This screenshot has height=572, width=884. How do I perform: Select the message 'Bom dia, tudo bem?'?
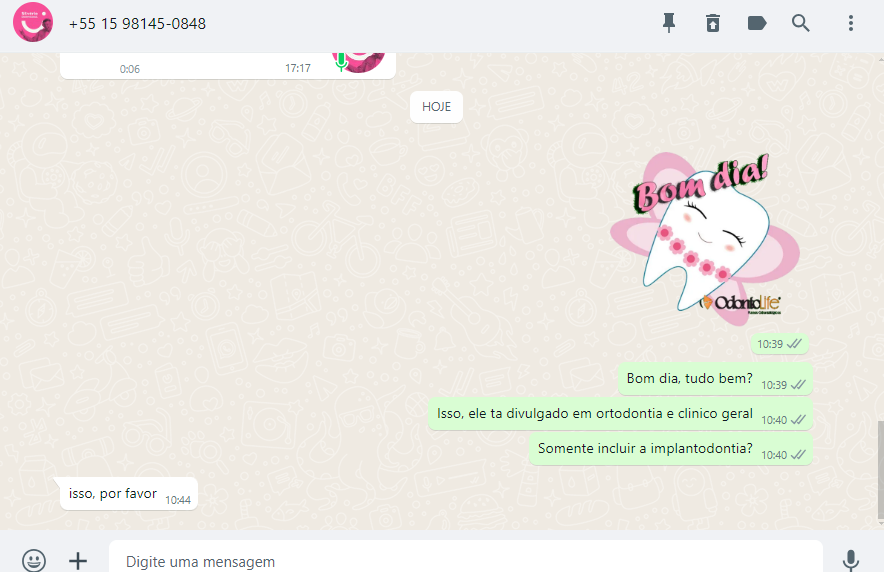click(715, 379)
